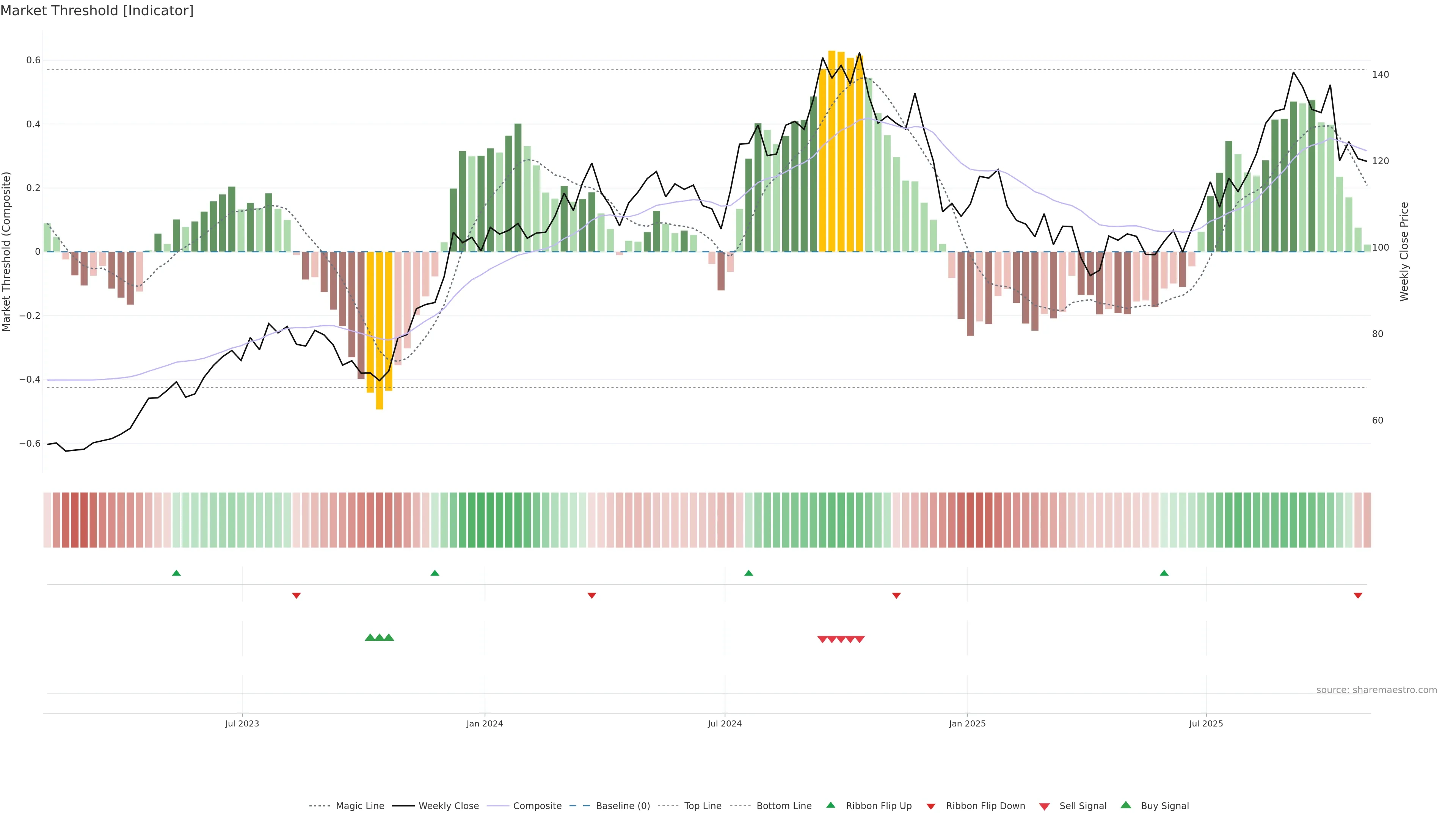The image size is (1456, 819).
Task: Click the last red ribbon flip down marker
Action: [x=1358, y=595]
